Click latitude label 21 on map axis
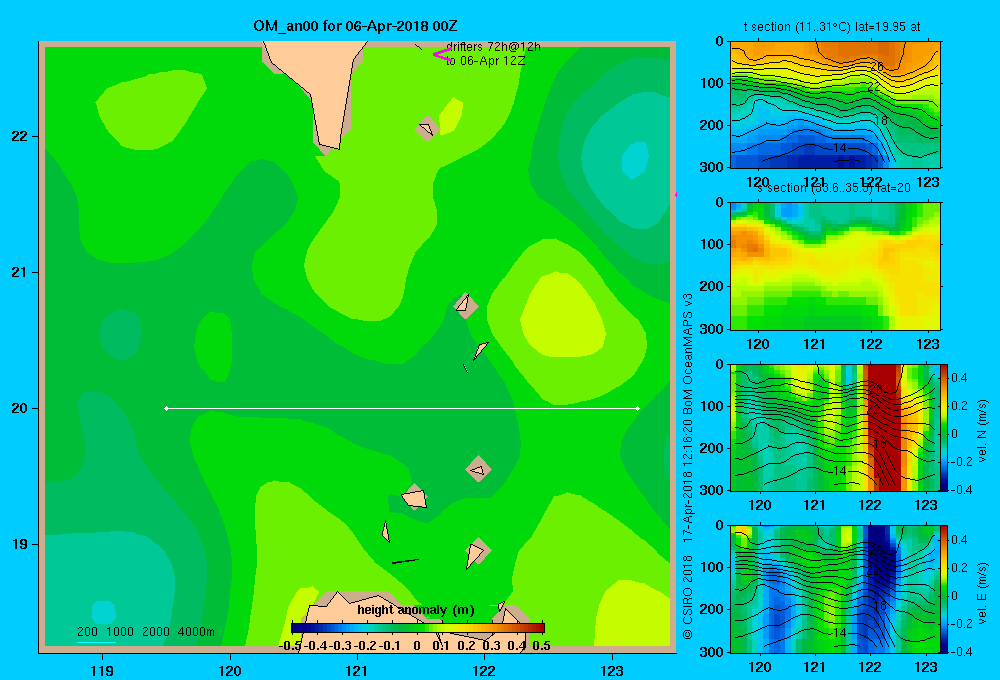Viewport: 1000px width, 680px height. click(x=20, y=272)
